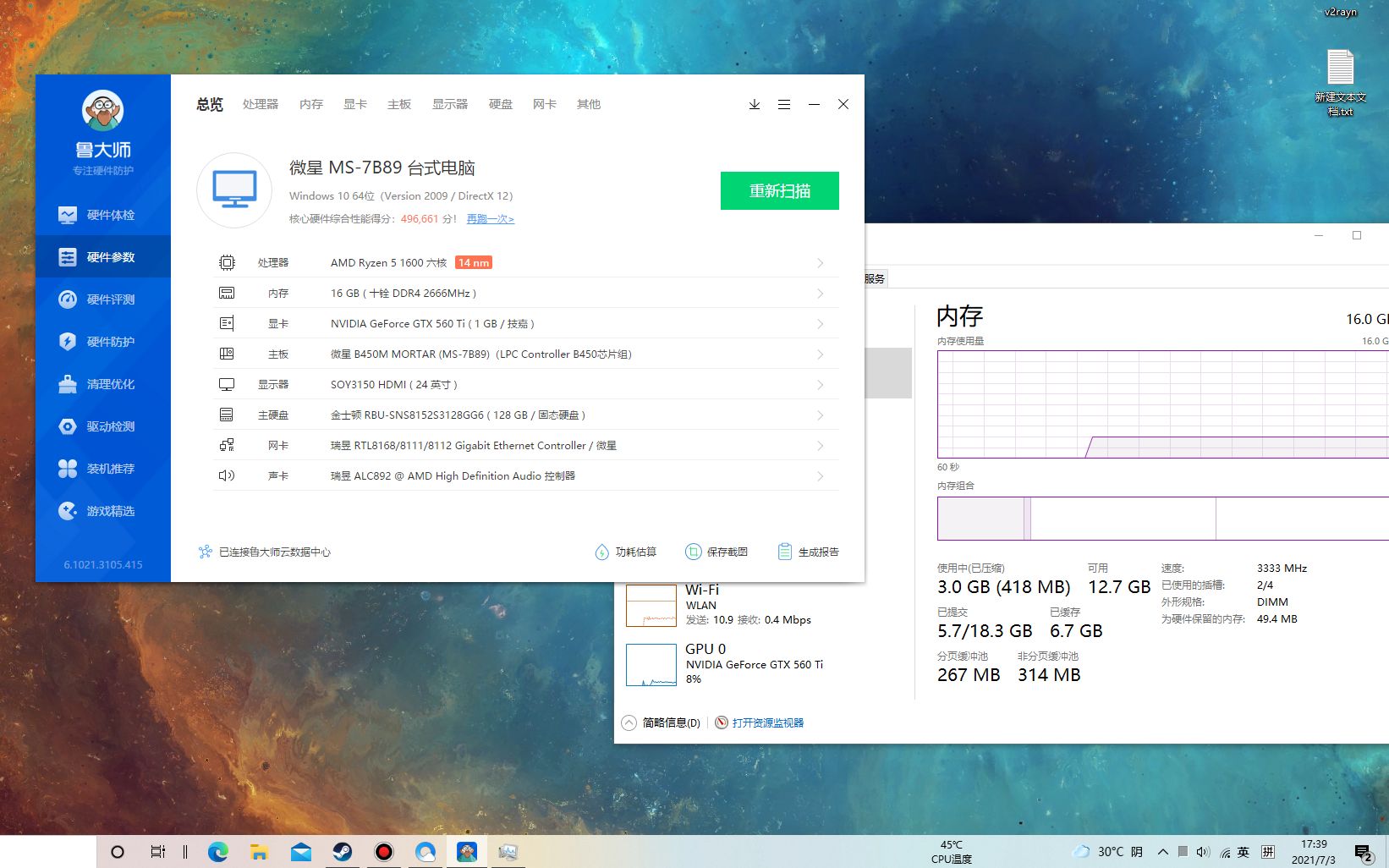Screen dimensions: 1389x868
Task: Switch to the 显示器 tab
Action: [x=450, y=104]
